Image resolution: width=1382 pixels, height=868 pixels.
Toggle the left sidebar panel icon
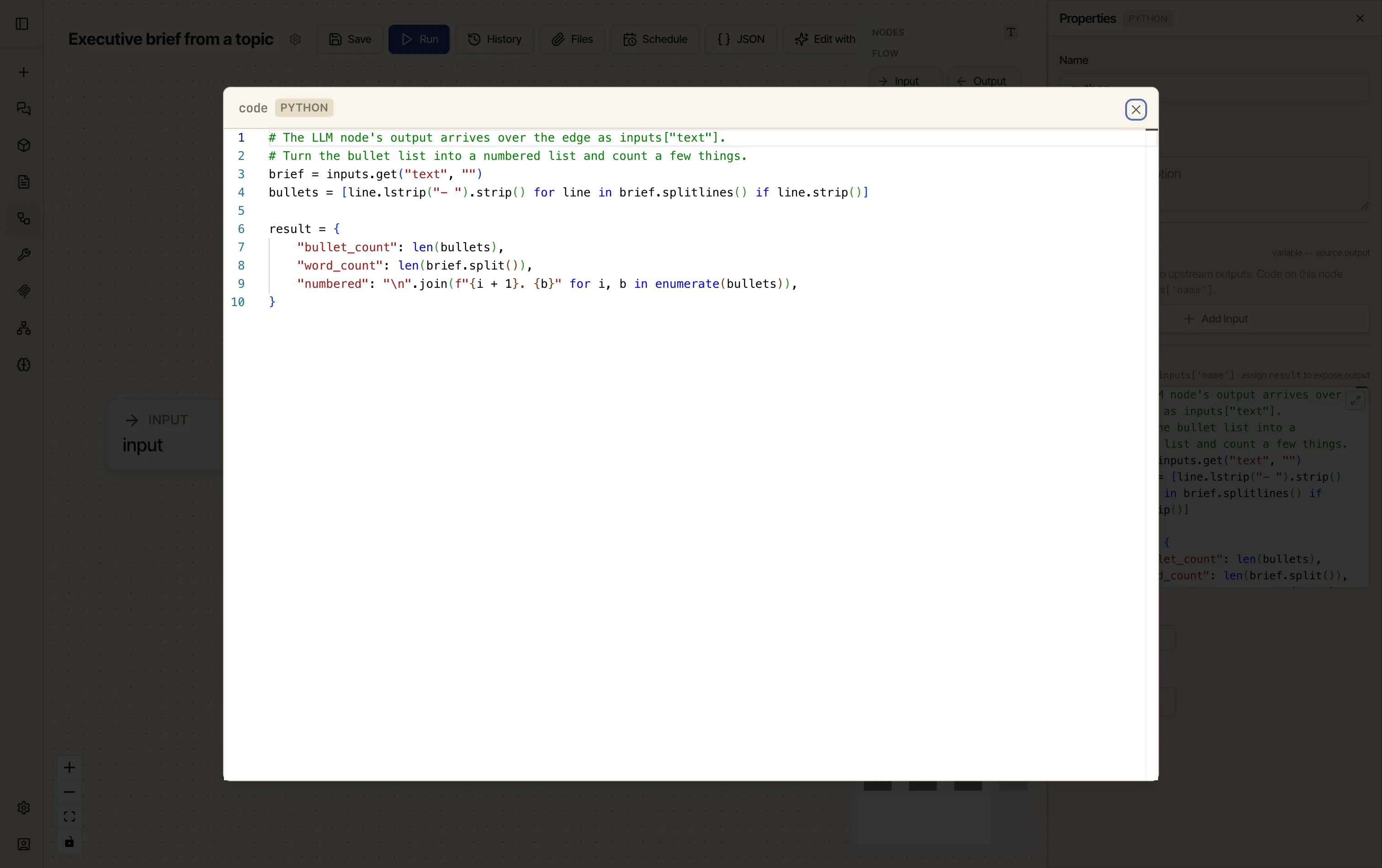22,24
